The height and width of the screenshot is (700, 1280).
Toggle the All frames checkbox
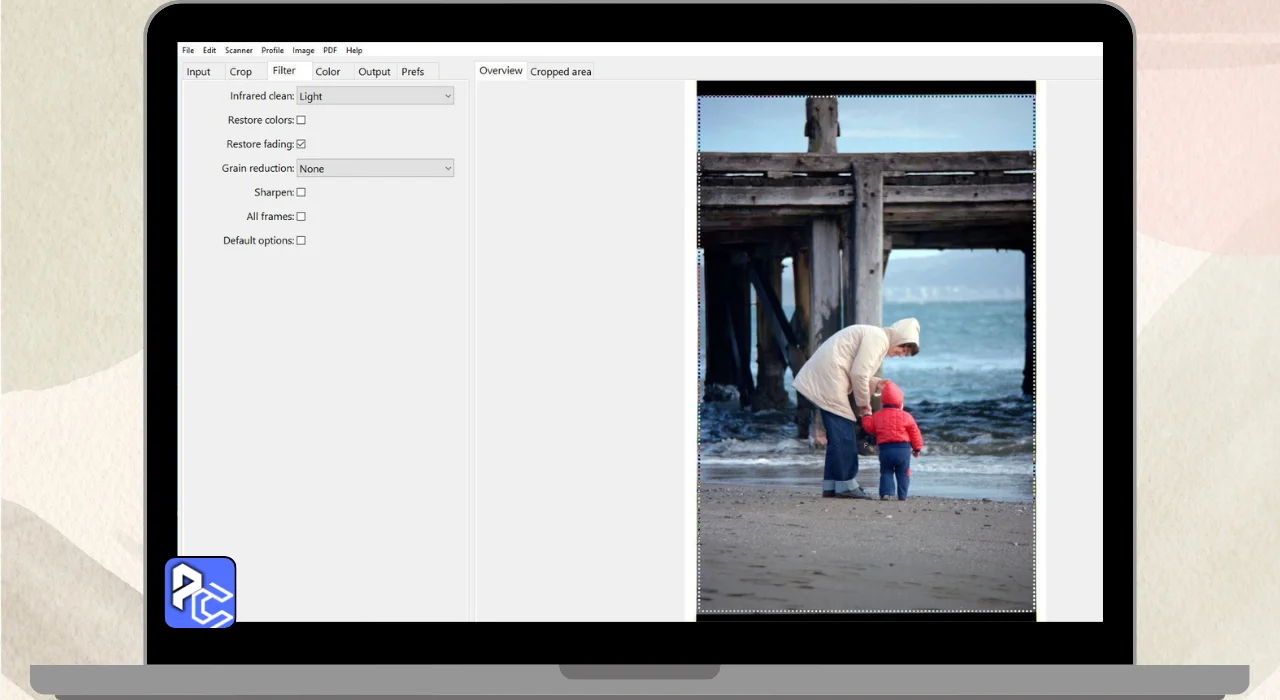(301, 216)
